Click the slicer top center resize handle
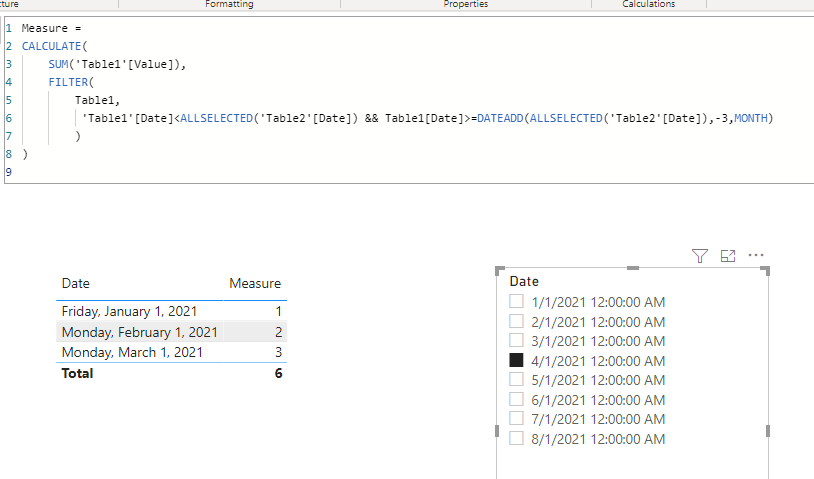Screen dimensions: 814x479 [633, 268]
